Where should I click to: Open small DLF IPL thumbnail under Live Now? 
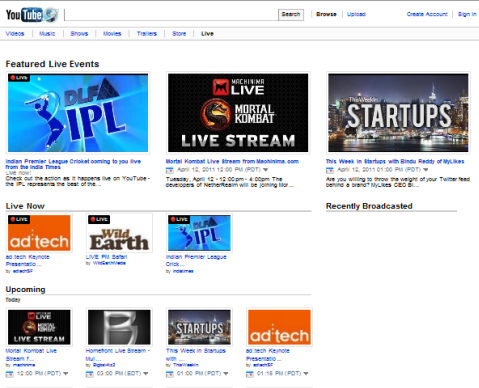(x=199, y=233)
